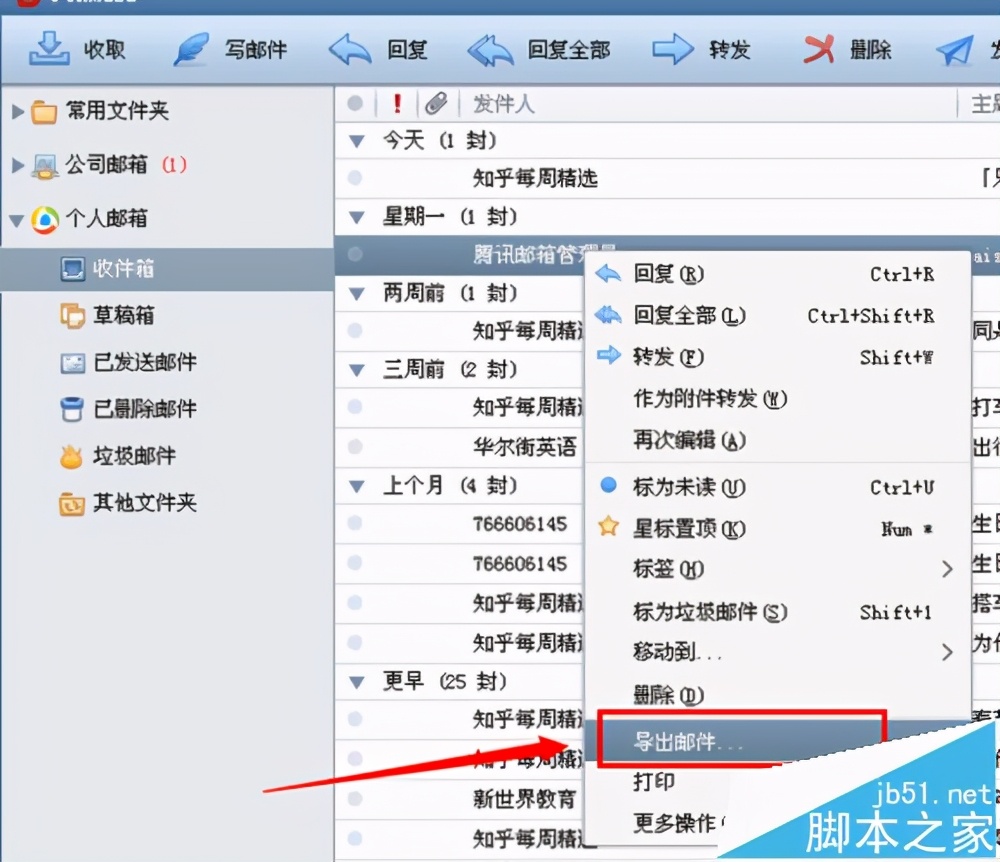Expand the 常用文件夹 tree node
The width and height of the screenshot is (1000, 862).
[18, 112]
